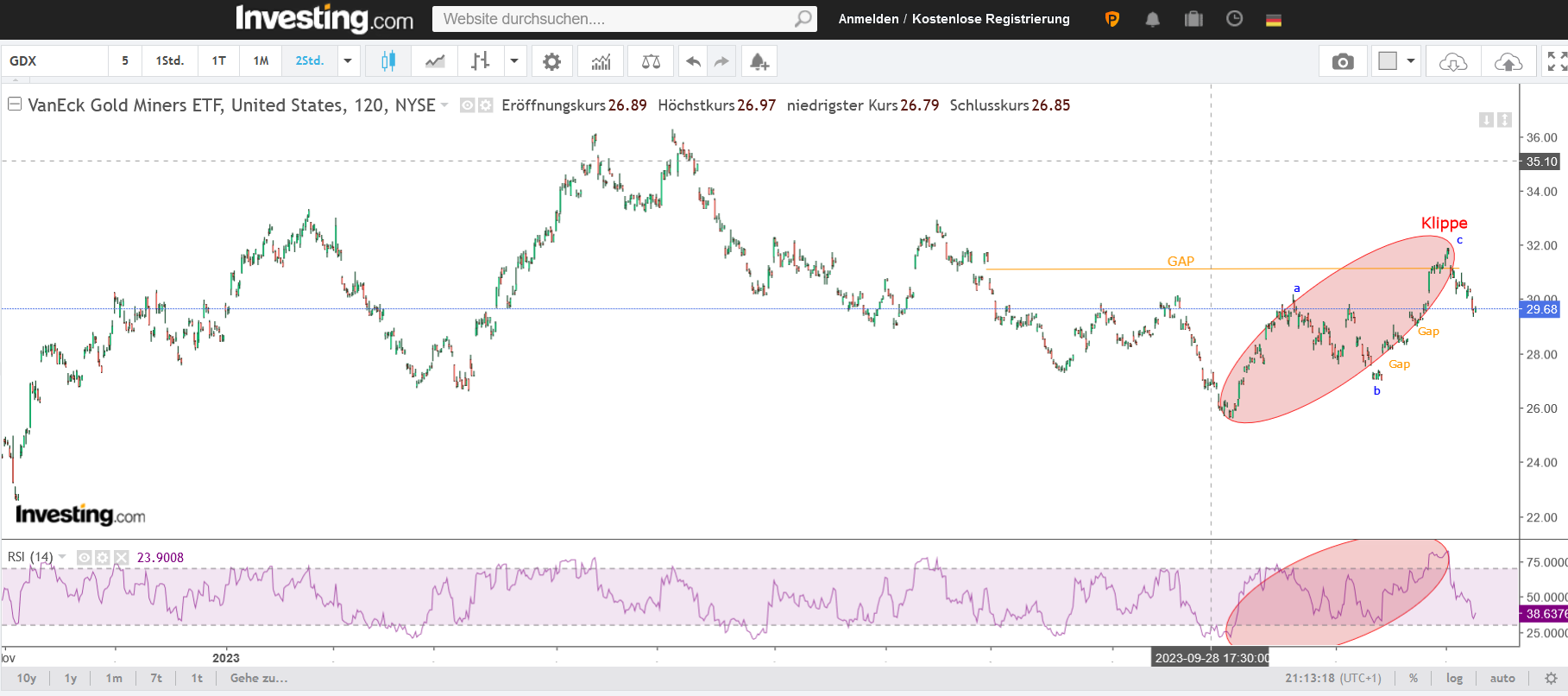Expand the time interval dropdown arrow
1568x696 pixels.
(x=348, y=61)
